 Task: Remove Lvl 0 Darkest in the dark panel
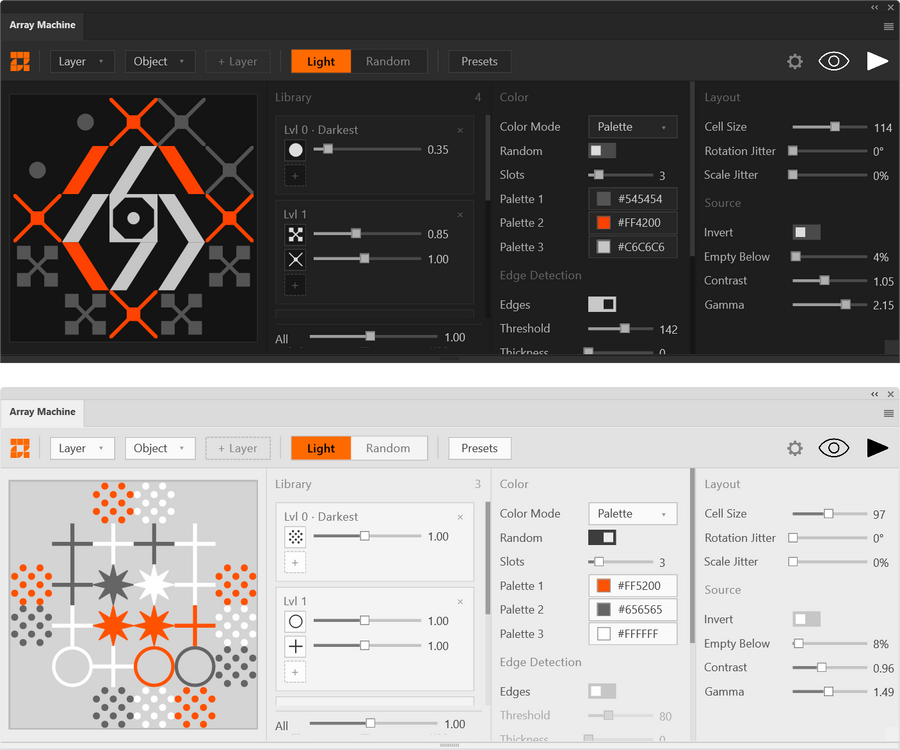click(x=460, y=130)
